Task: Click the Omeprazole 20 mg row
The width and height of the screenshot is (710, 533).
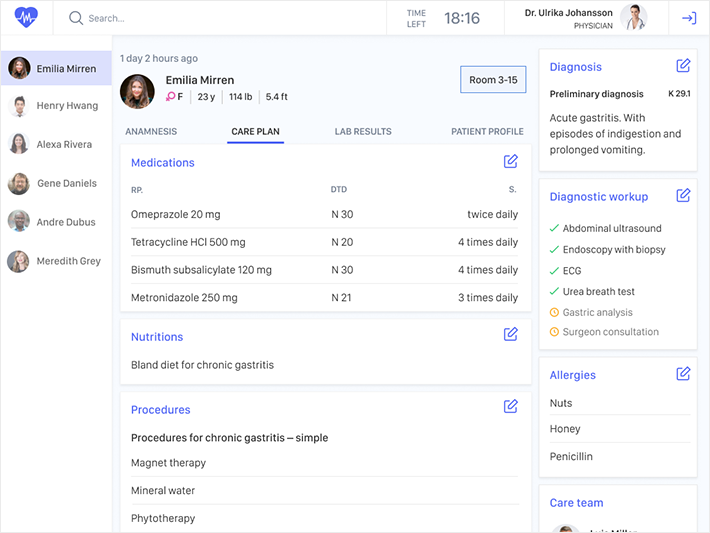Action: coord(324,214)
